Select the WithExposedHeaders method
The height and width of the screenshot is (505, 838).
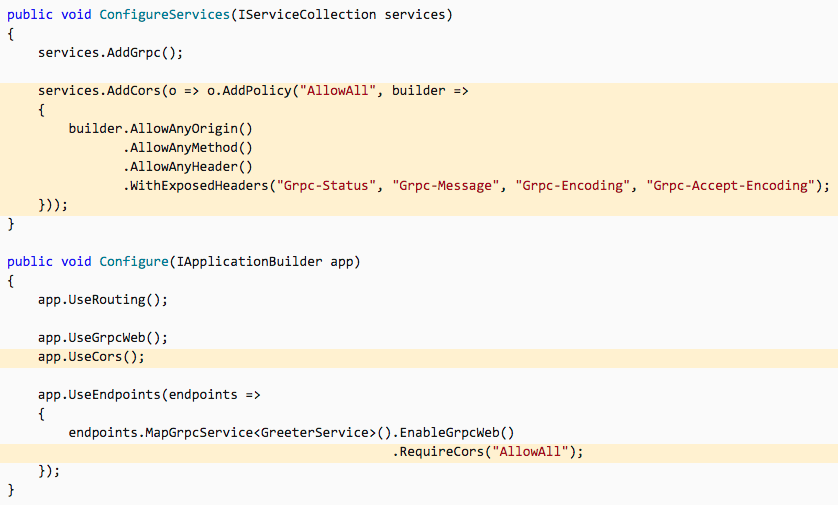199,185
